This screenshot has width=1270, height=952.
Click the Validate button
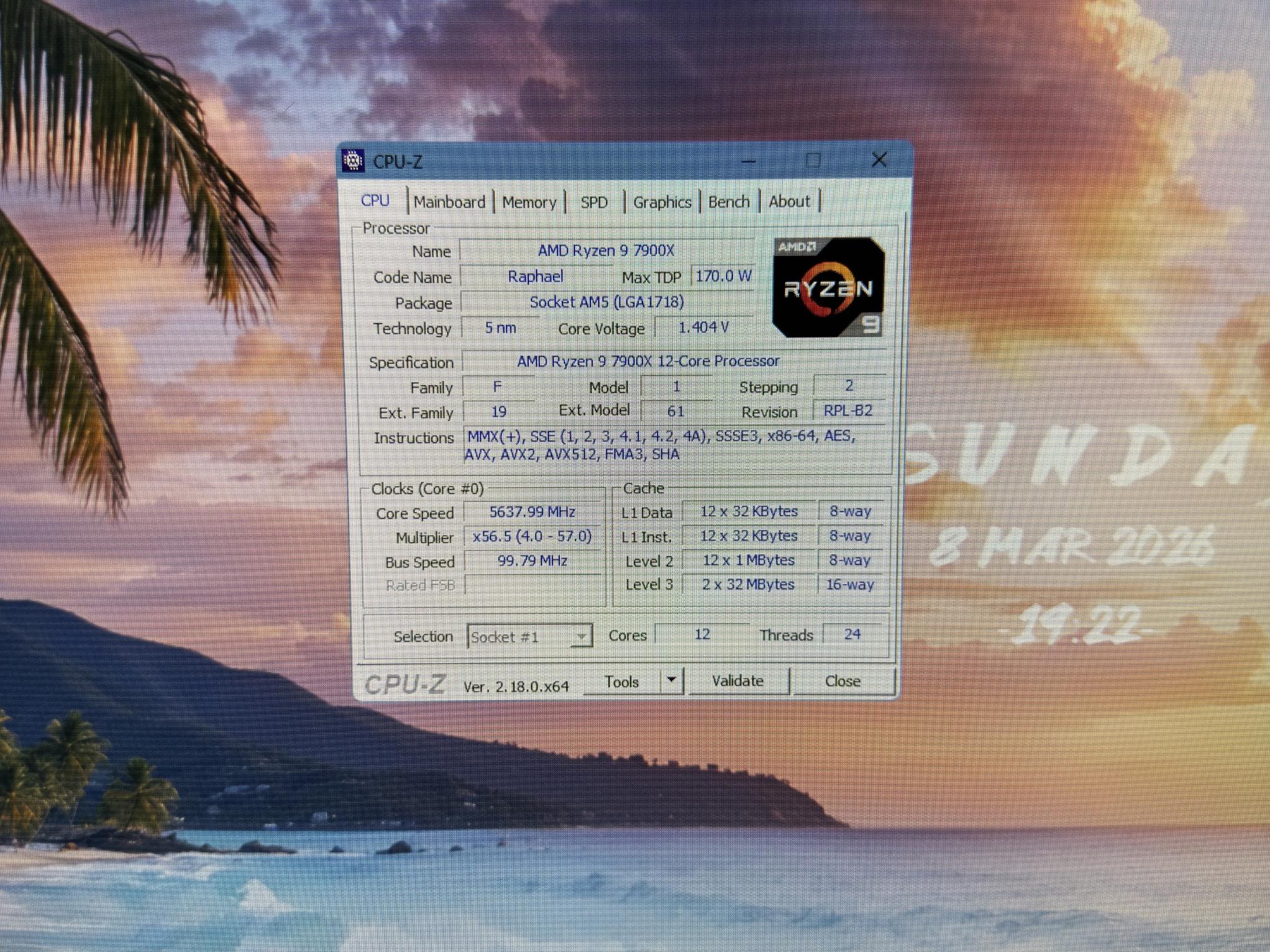coord(738,681)
